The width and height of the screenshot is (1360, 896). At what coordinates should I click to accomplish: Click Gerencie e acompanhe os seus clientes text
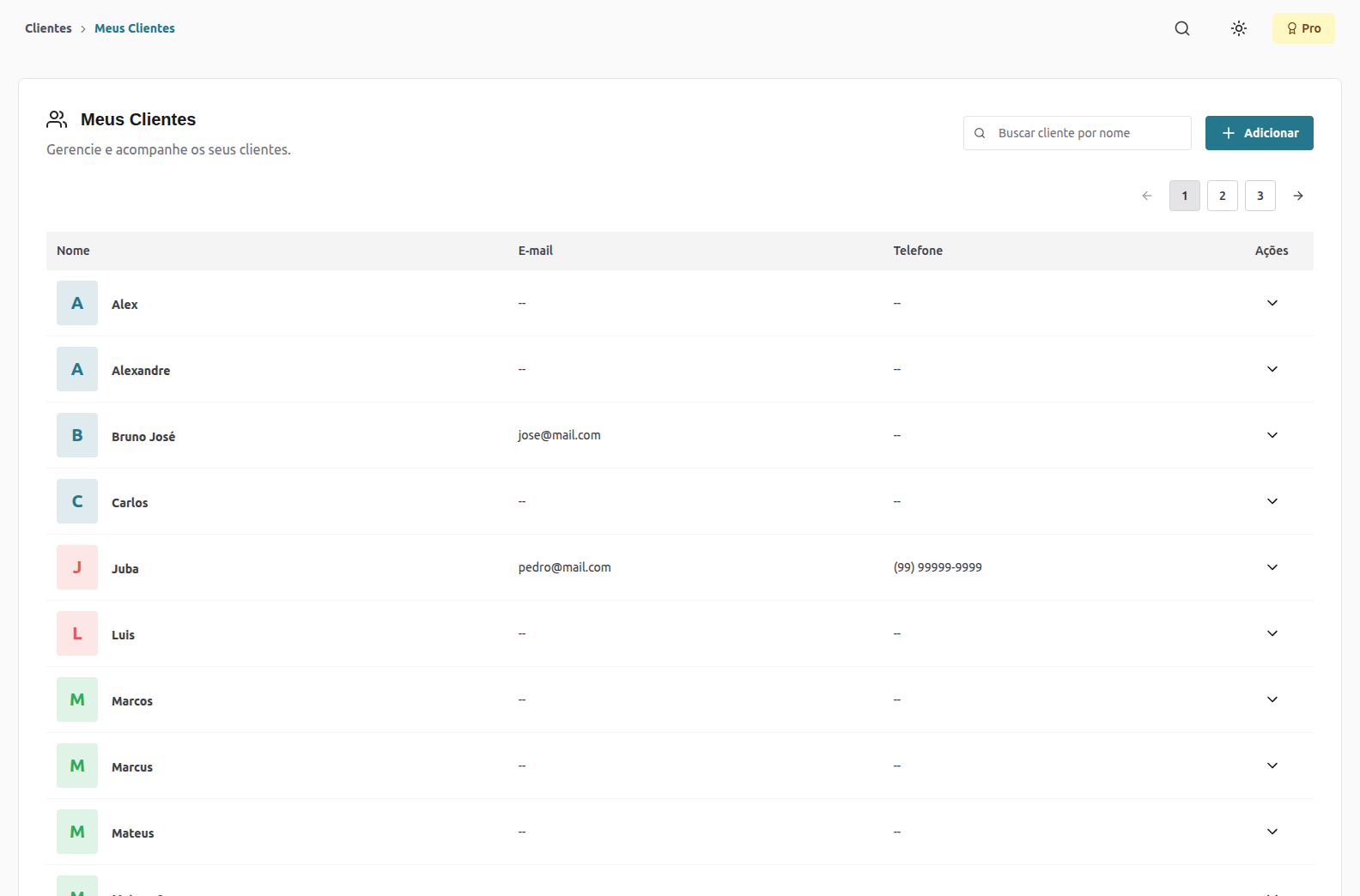tap(168, 149)
